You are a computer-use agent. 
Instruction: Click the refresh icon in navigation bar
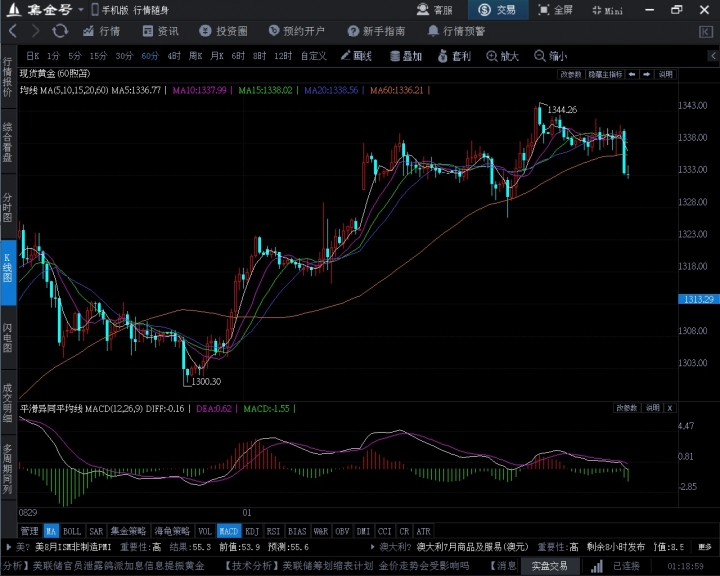click(60, 31)
